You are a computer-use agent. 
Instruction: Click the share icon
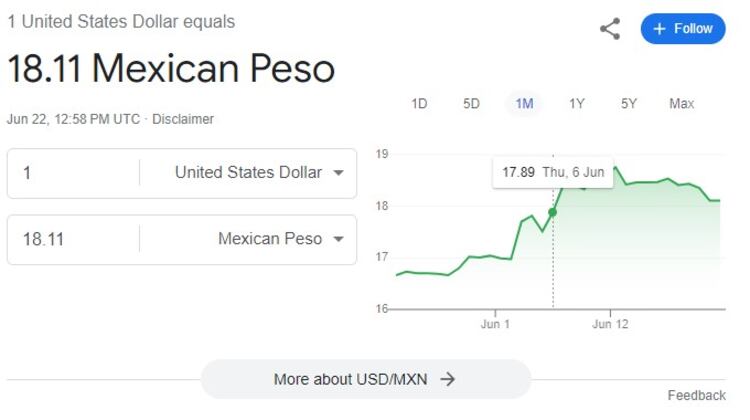point(610,29)
